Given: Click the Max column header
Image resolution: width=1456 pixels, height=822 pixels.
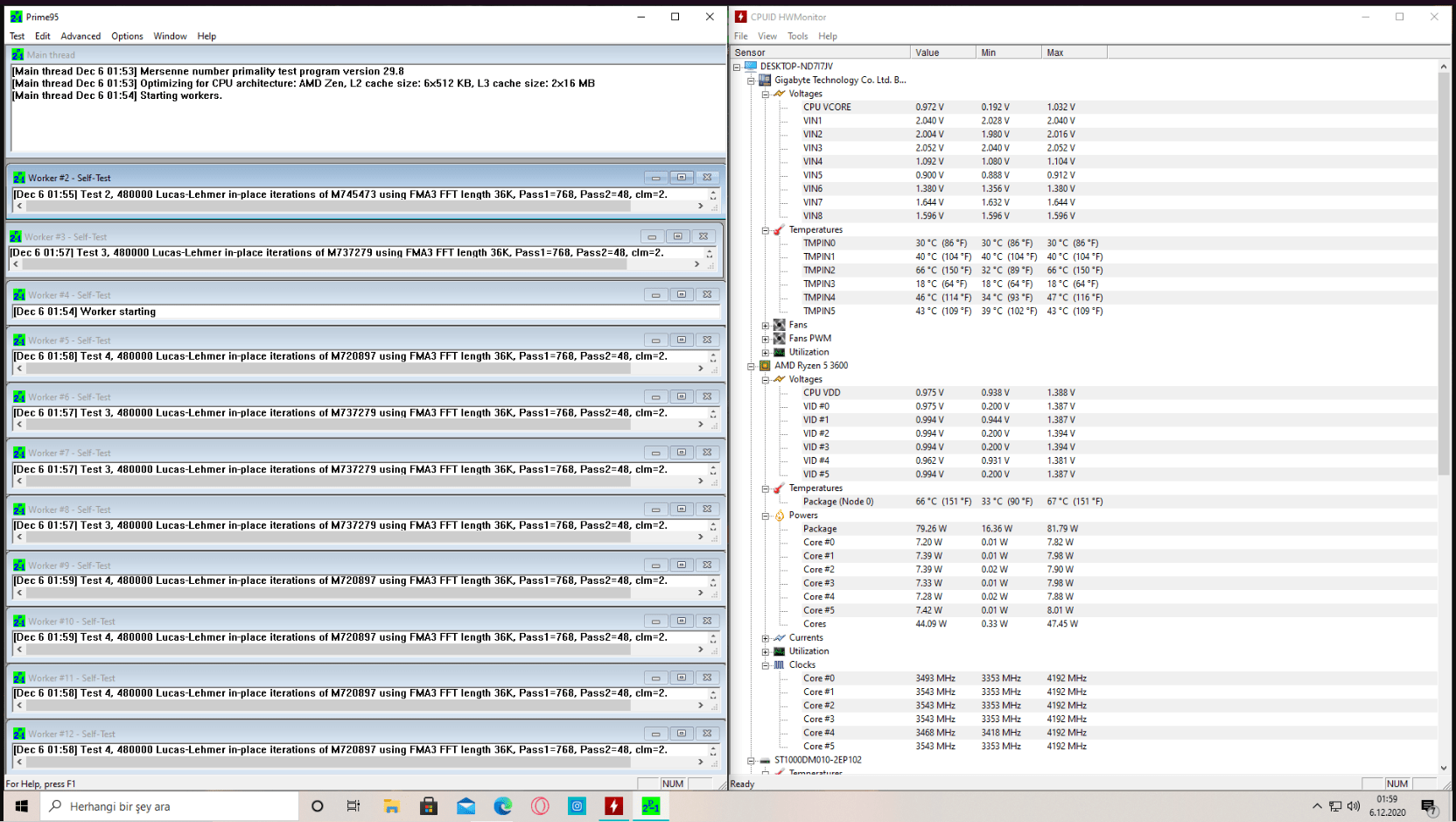Looking at the screenshot, I should (1074, 53).
